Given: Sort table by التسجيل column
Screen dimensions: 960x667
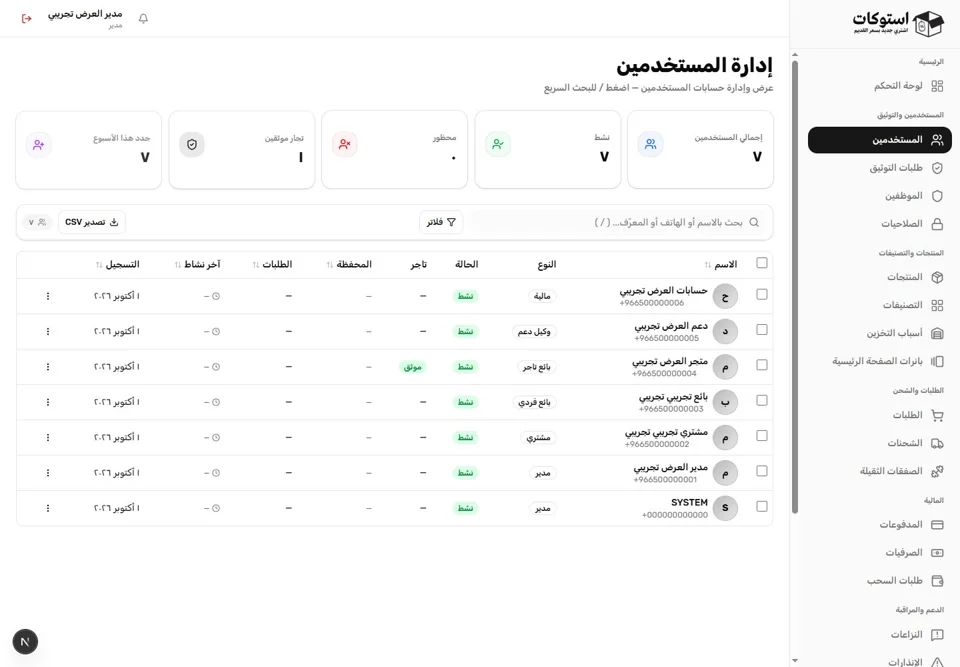Looking at the screenshot, I should pyautogui.click(x=118, y=265).
